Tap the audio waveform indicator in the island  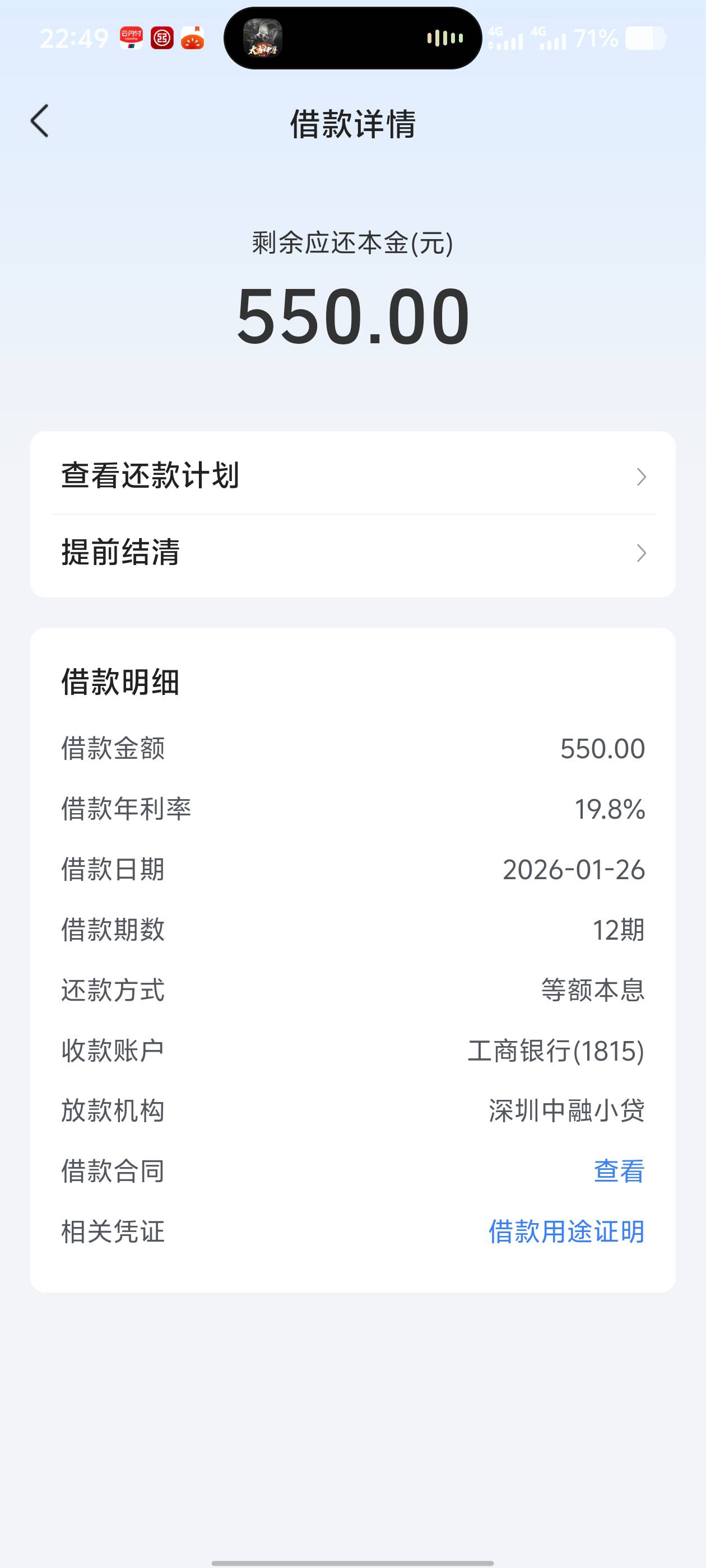[445, 38]
